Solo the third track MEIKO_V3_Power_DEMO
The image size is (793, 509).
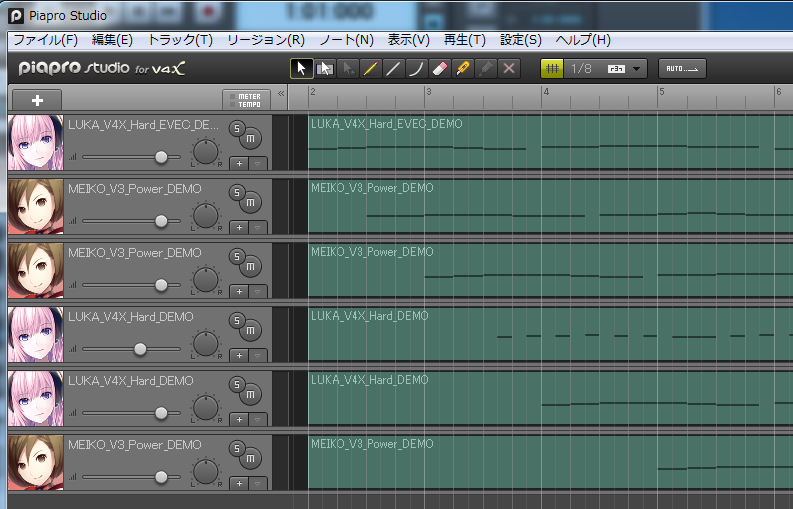tap(236, 257)
